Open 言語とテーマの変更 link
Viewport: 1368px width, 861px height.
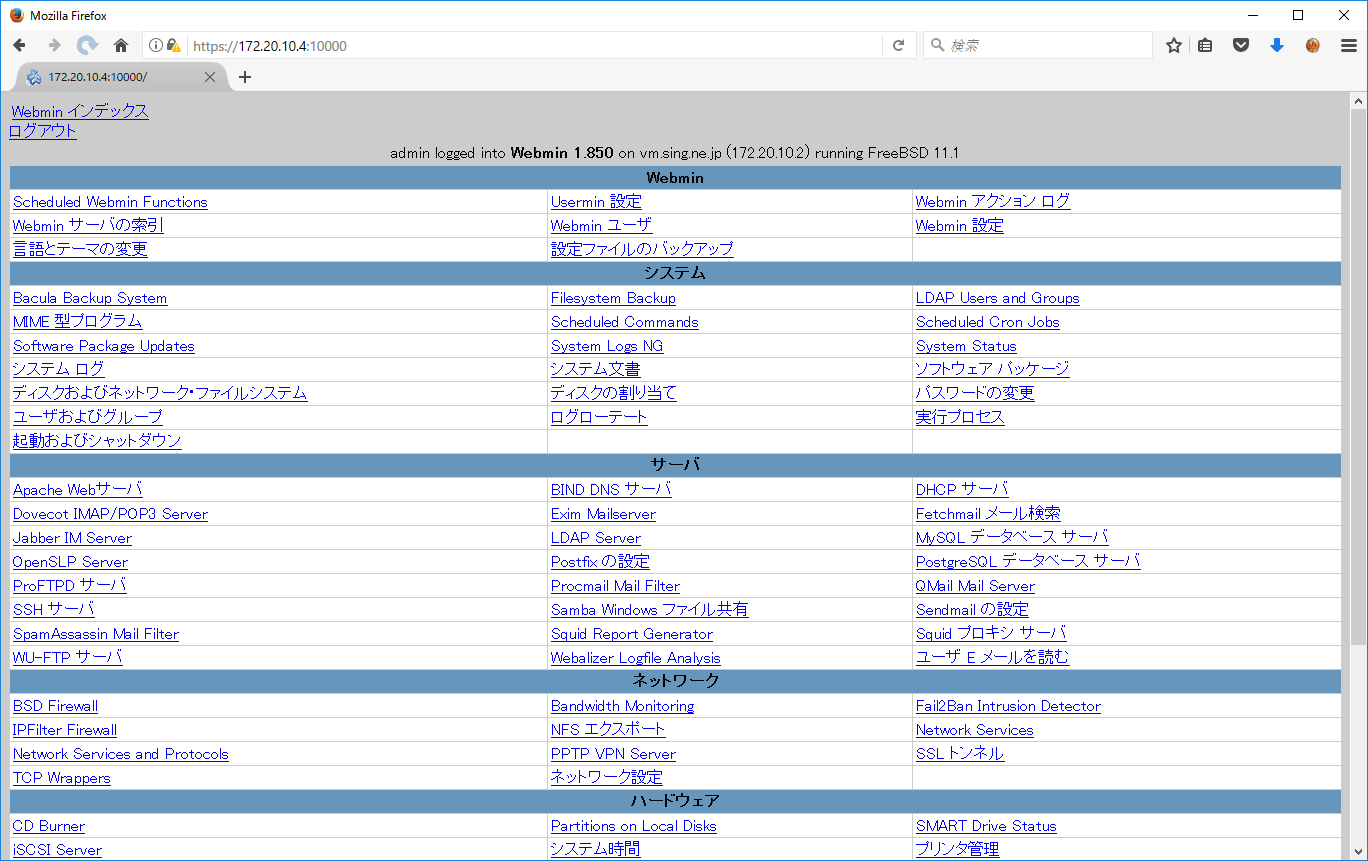point(80,249)
